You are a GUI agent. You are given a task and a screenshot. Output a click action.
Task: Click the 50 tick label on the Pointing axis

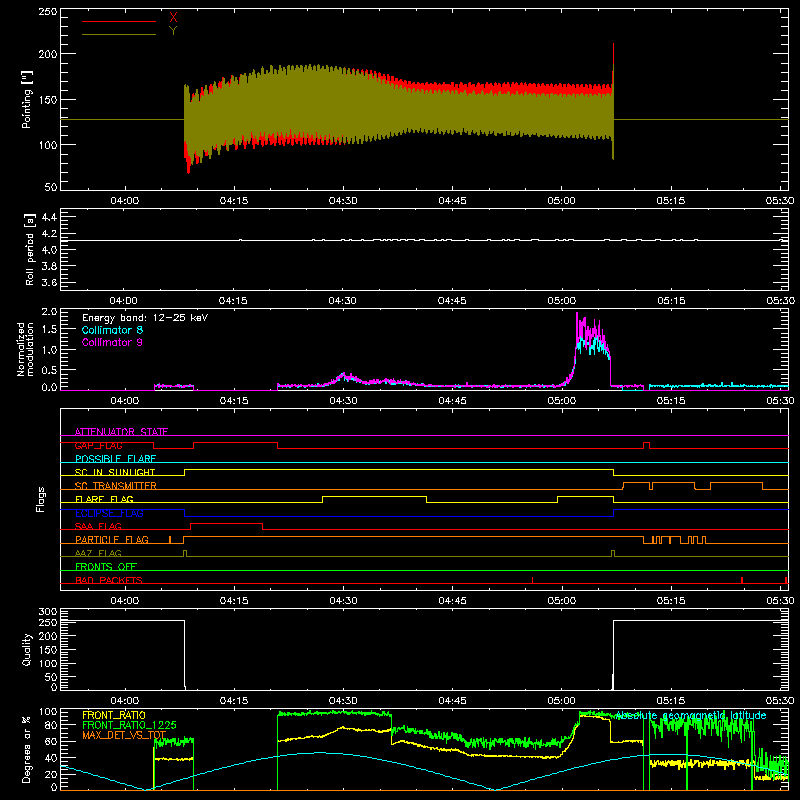coord(51,187)
